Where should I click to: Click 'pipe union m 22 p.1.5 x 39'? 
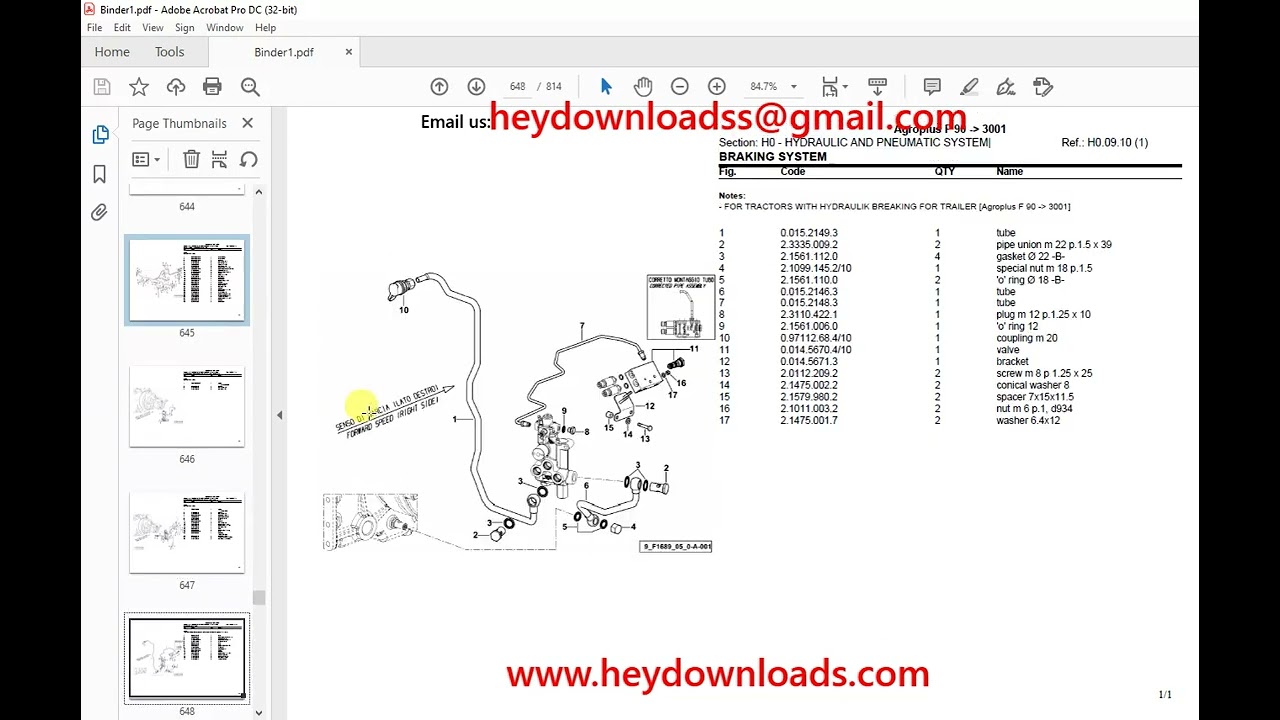click(1054, 245)
